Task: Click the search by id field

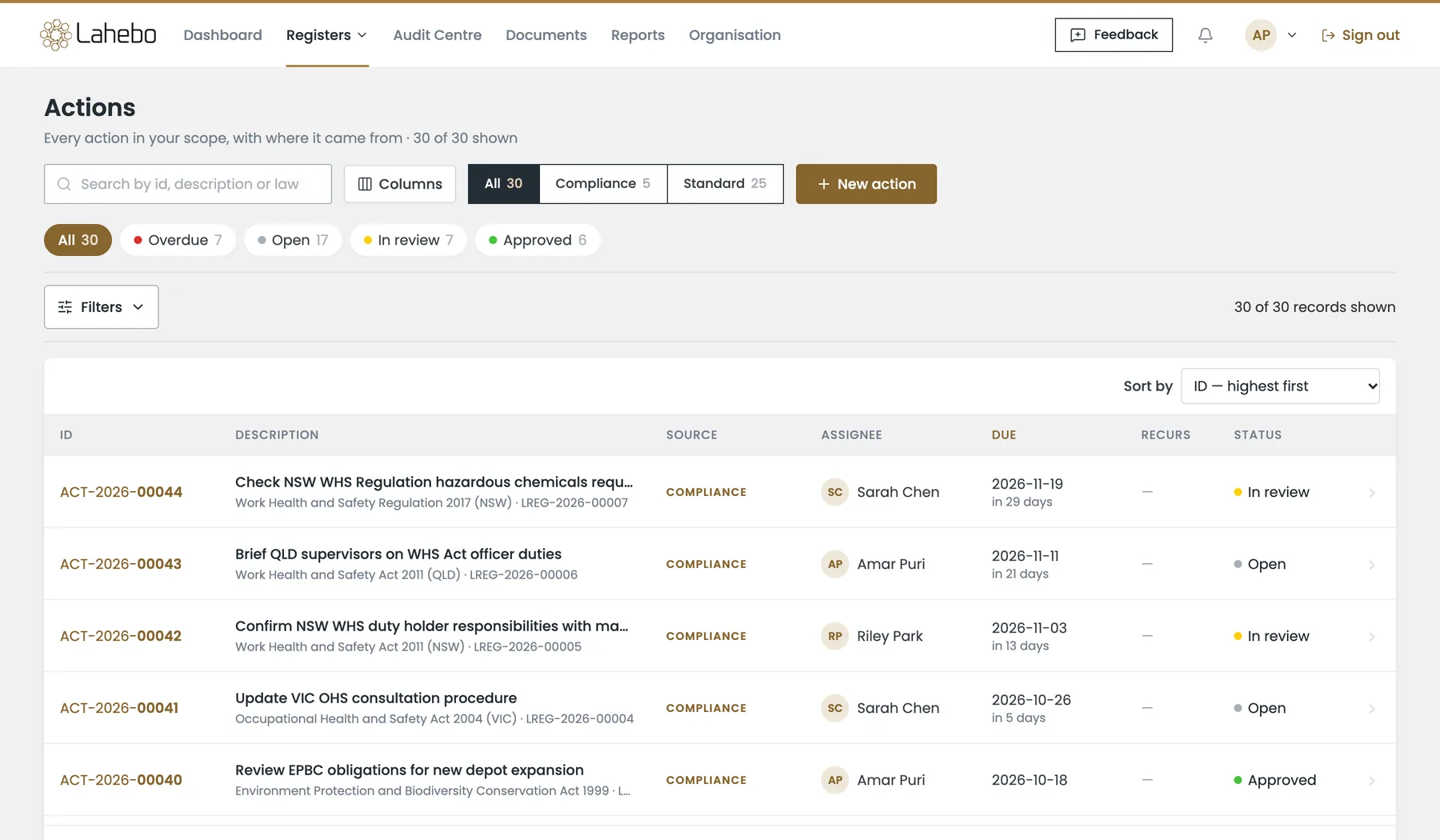Action: [x=188, y=184]
